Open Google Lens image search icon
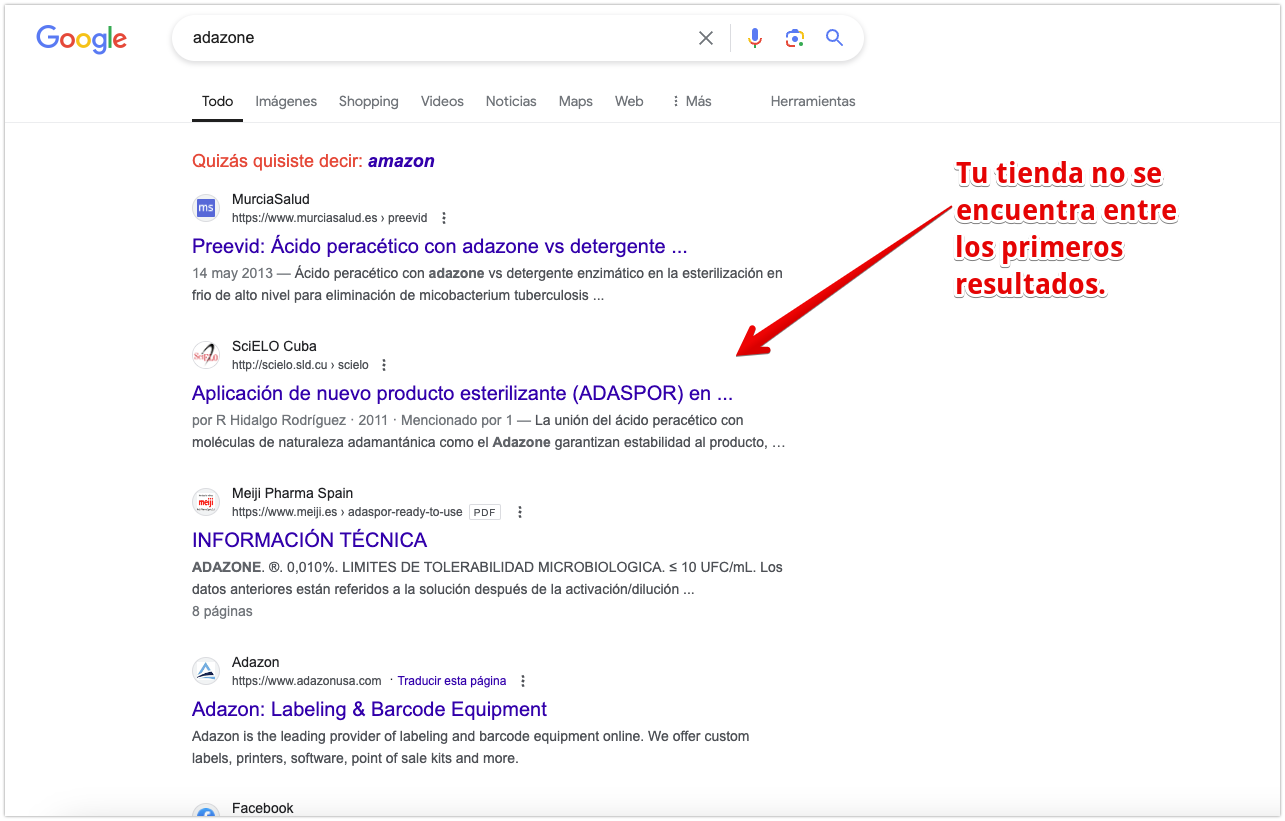The width and height of the screenshot is (1285, 821). tap(795, 38)
